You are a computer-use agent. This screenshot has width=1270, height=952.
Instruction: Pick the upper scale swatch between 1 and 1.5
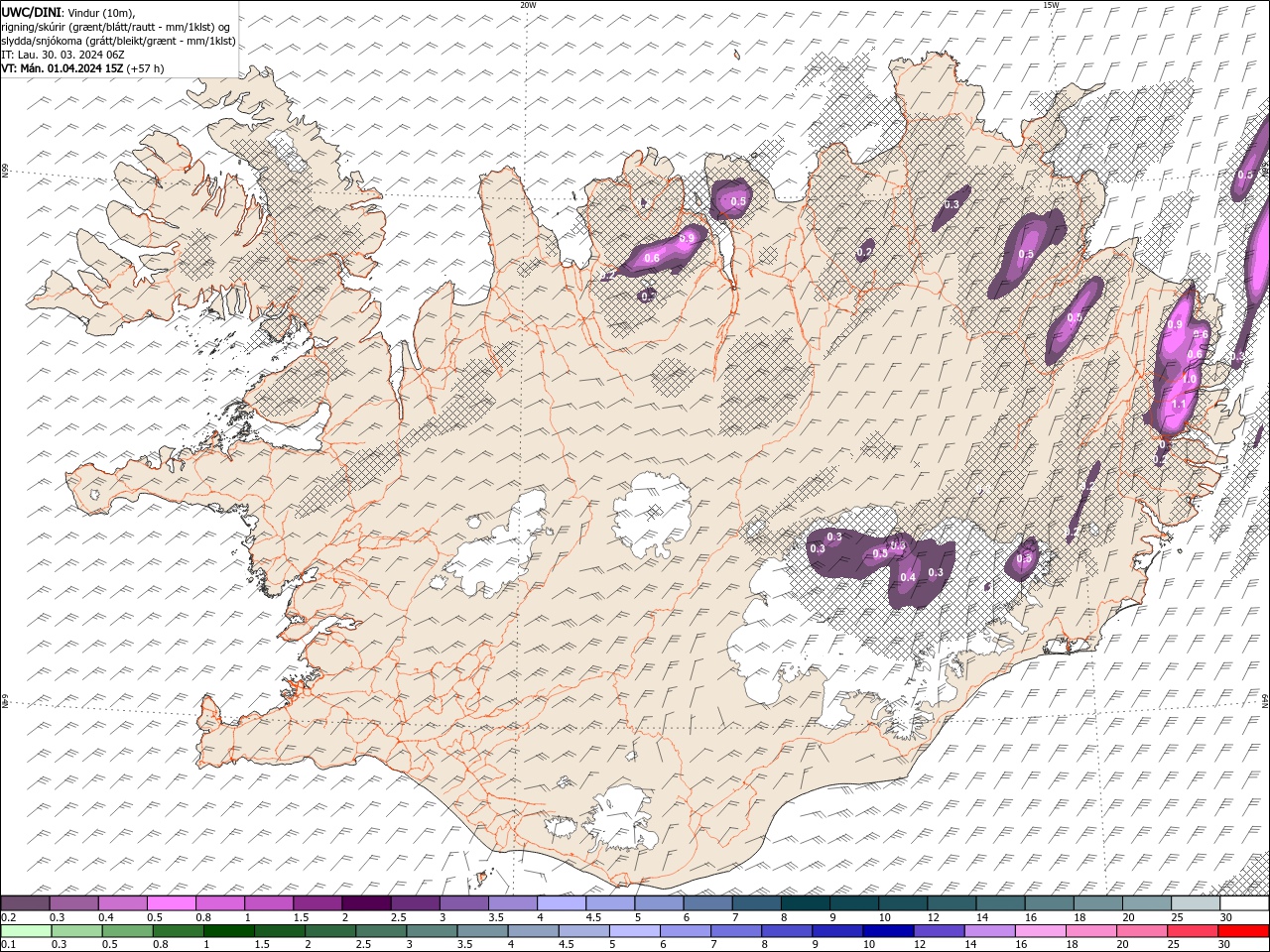coord(269,903)
